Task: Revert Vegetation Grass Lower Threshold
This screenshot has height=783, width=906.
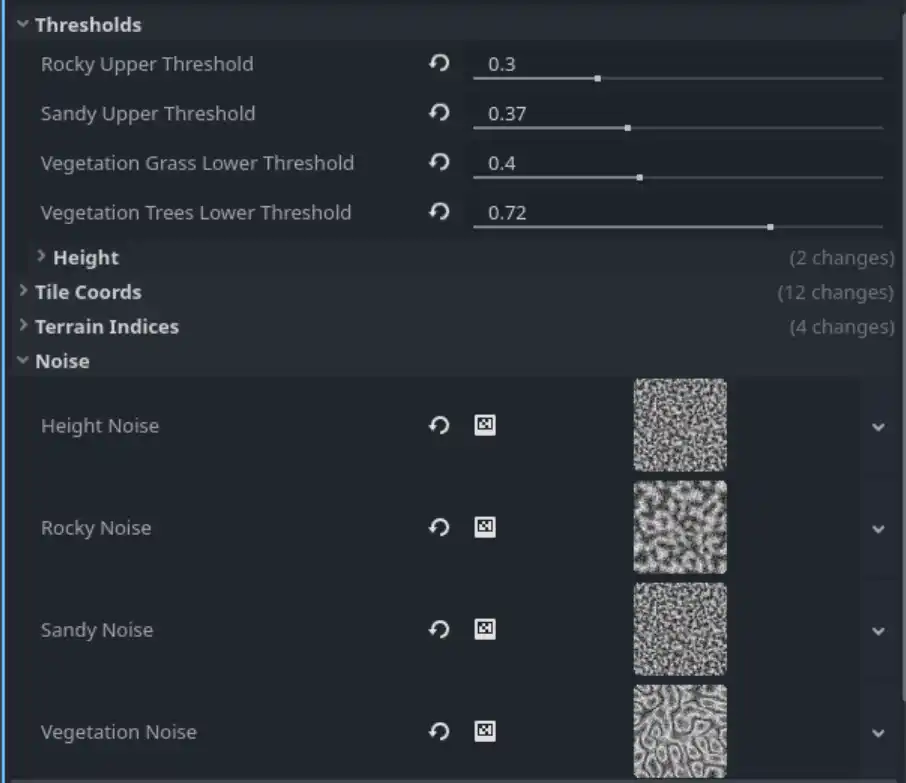Action: pos(438,162)
